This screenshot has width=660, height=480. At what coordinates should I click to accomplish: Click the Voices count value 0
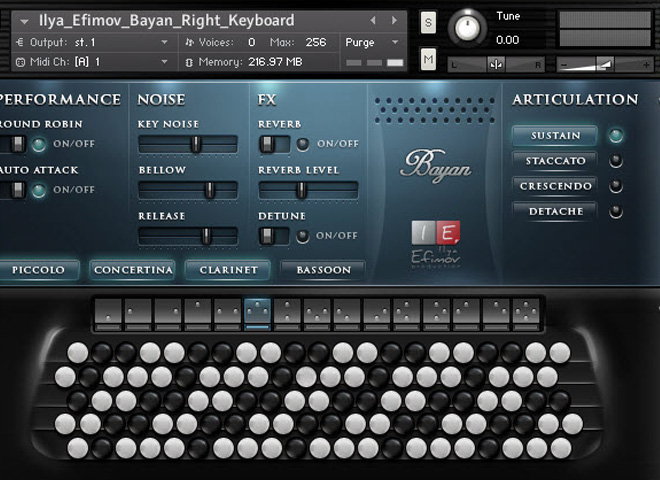pyautogui.click(x=251, y=42)
